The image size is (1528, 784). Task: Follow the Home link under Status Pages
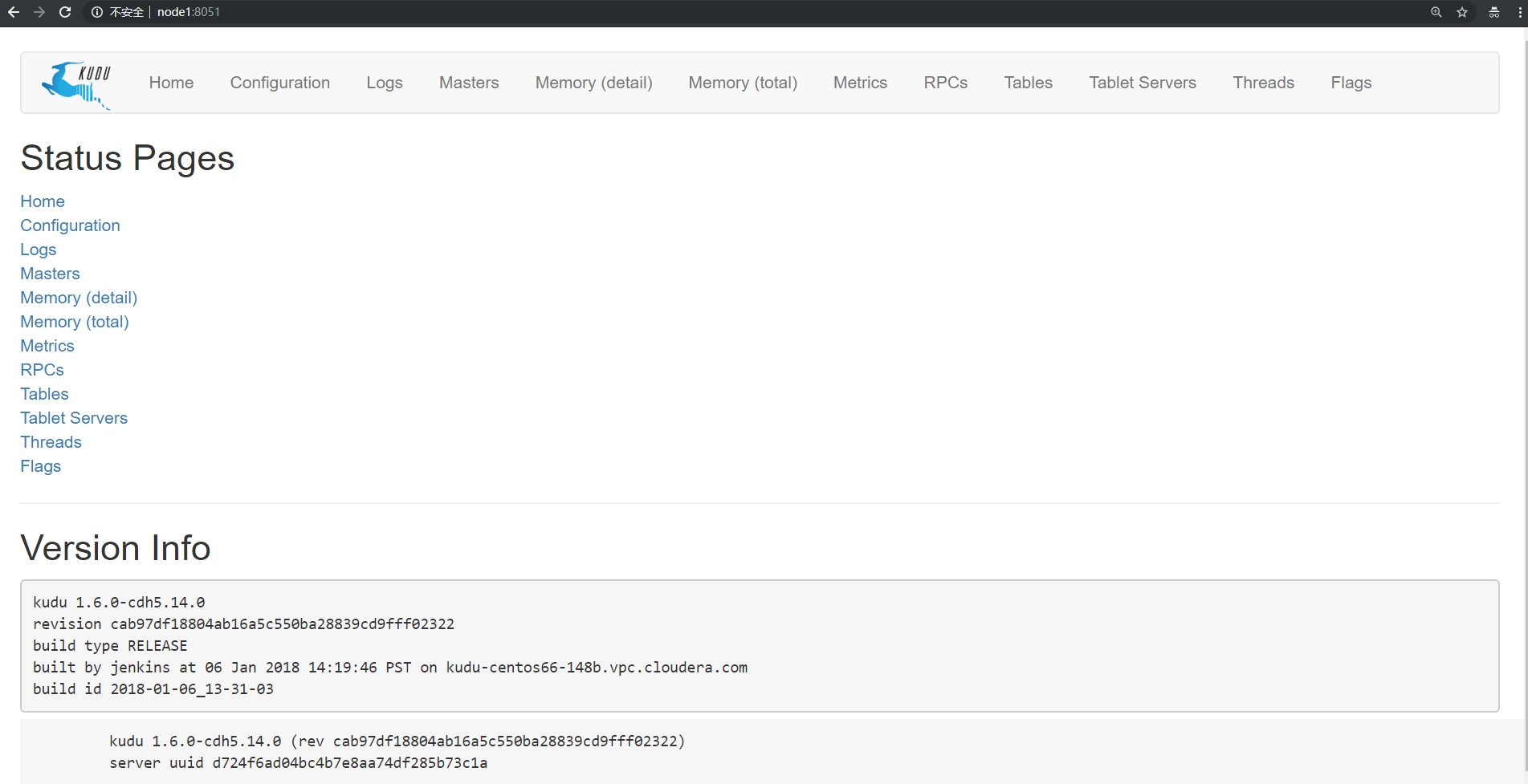click(43, 201)
